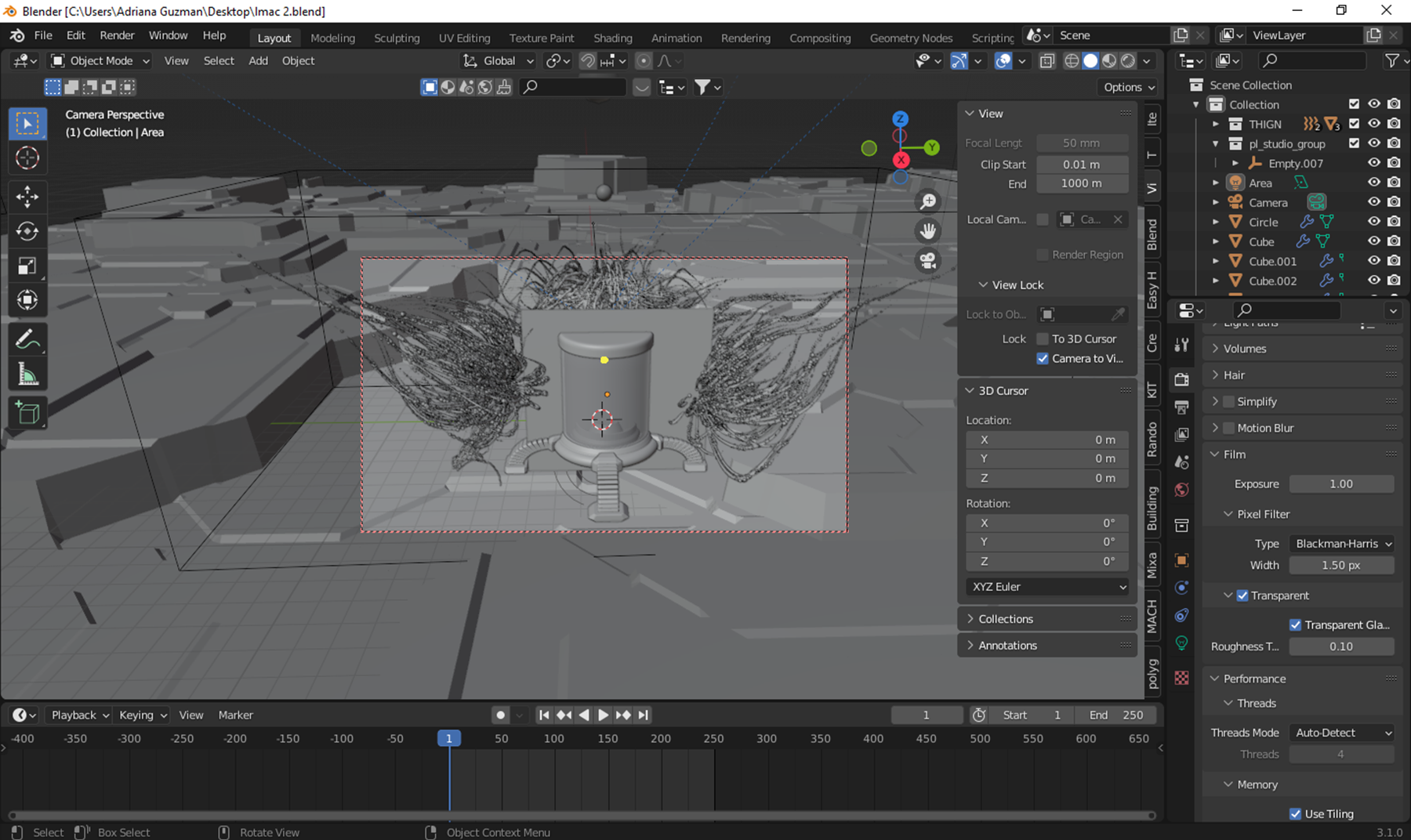Image resolution: width=1411 pixels, height=840 pixels.
Task: Open the Object Data properties tab
Action: [1181, 643]
